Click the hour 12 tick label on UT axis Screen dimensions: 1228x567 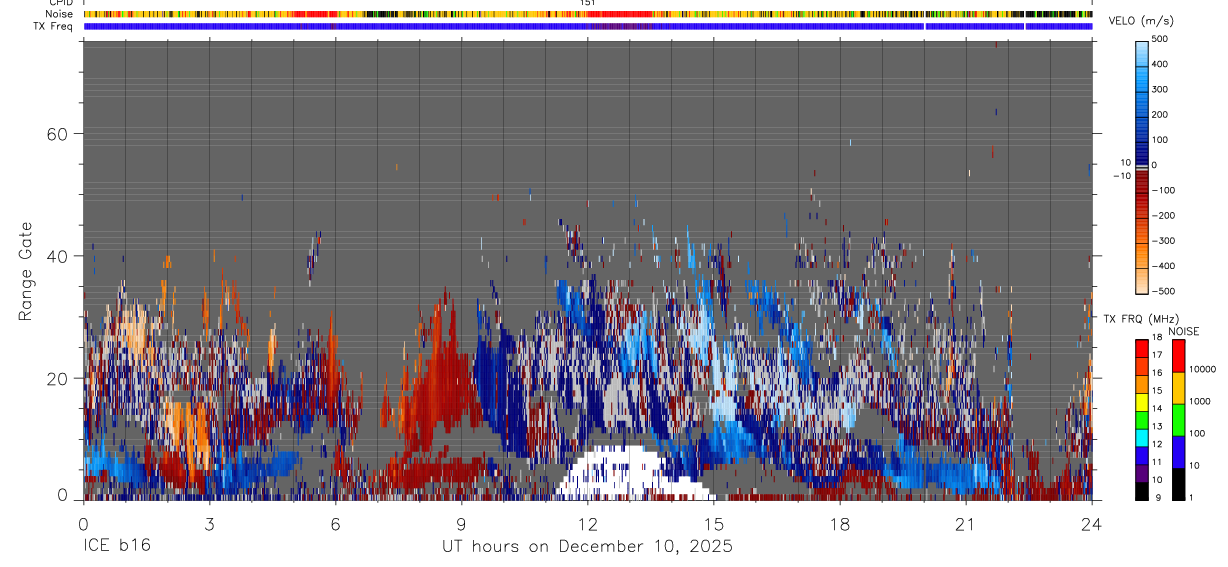587,523
